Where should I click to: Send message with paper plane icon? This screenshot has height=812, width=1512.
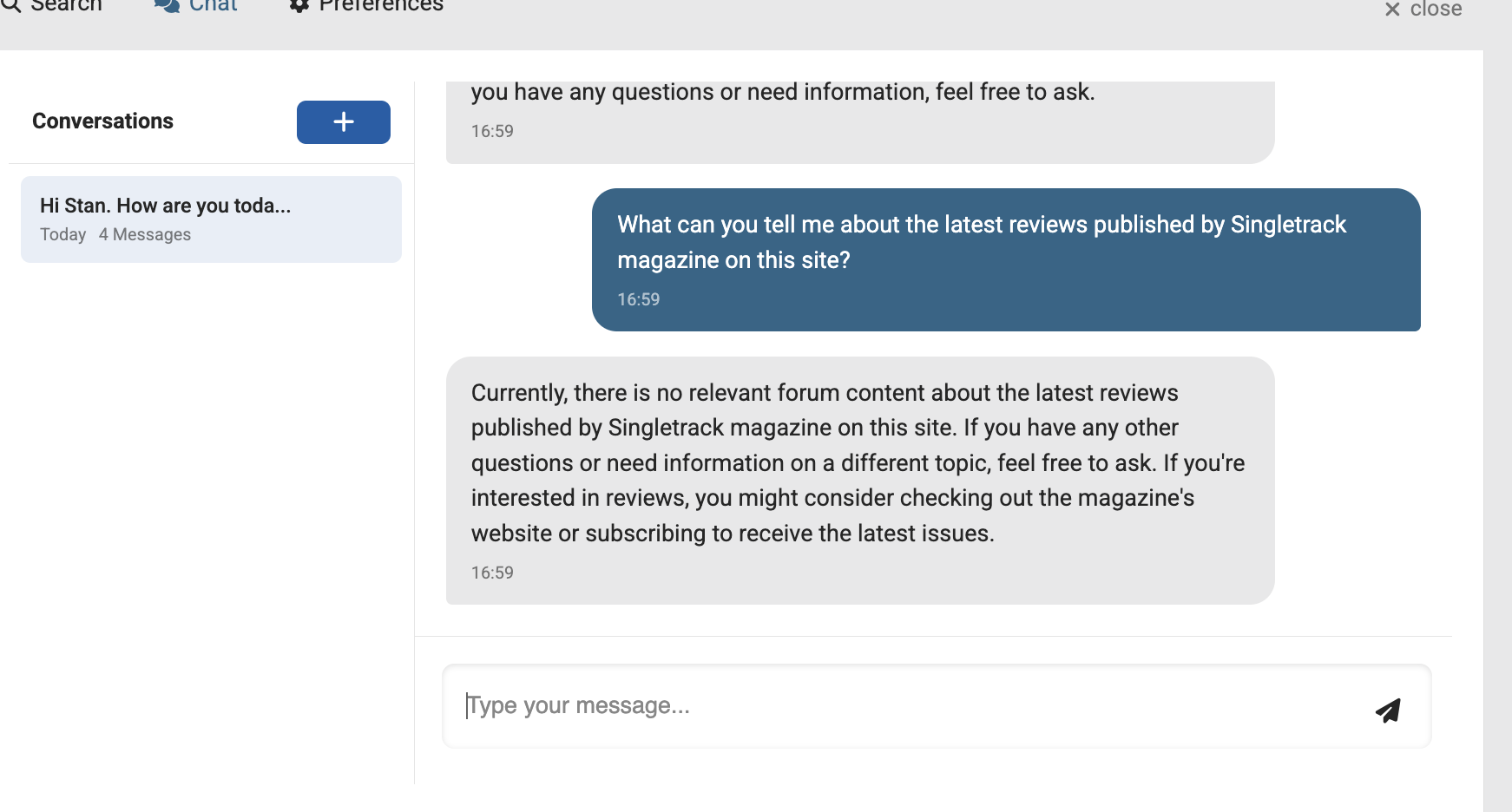[1388, 710]
